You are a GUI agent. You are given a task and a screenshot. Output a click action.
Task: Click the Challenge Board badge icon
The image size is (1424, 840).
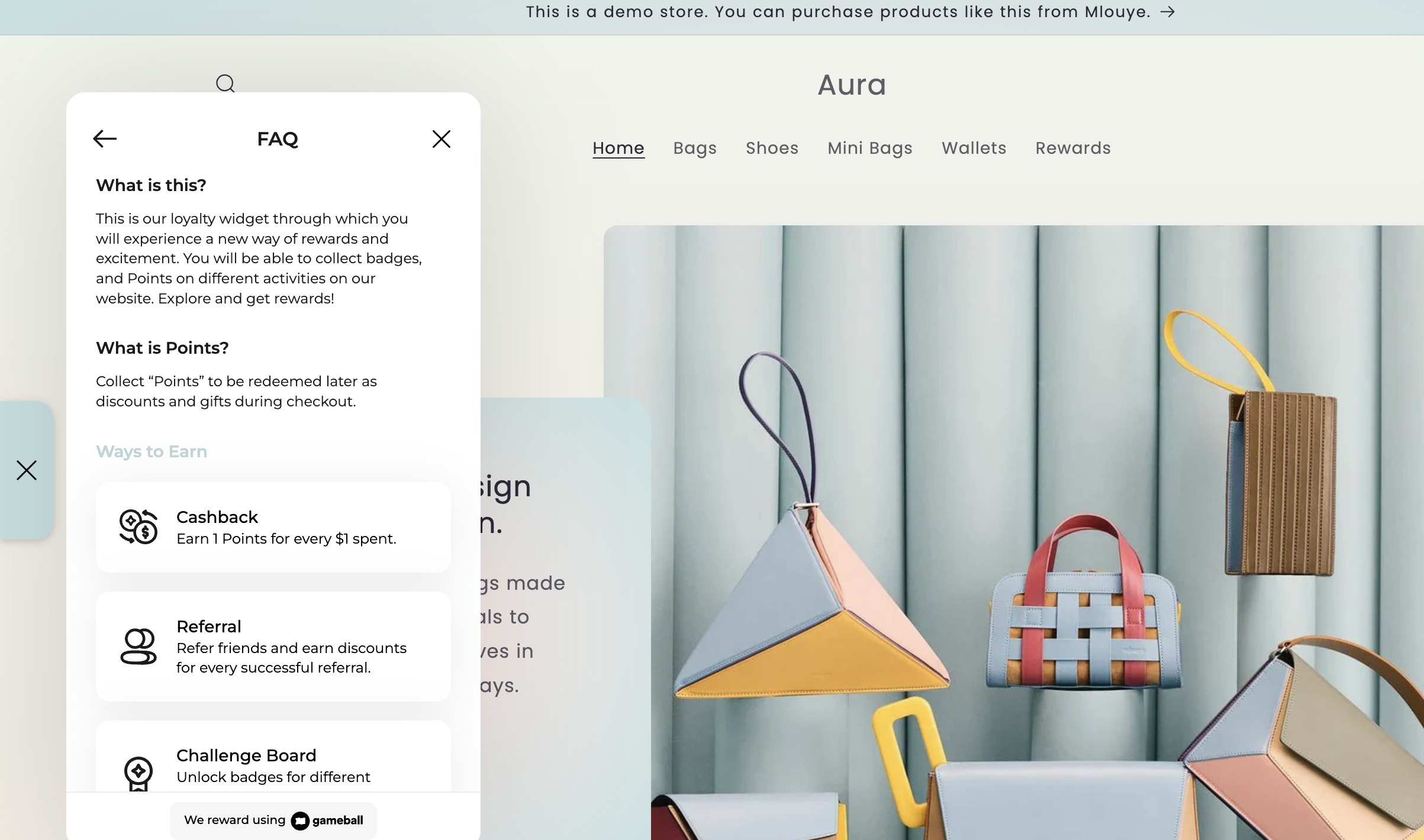pos(139,772)
